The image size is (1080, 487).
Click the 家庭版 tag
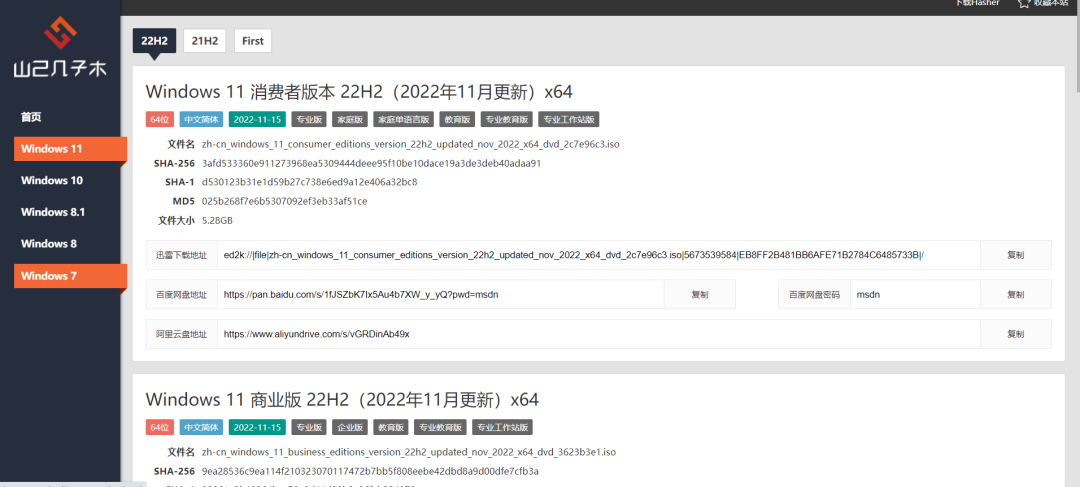pos(349,119)
